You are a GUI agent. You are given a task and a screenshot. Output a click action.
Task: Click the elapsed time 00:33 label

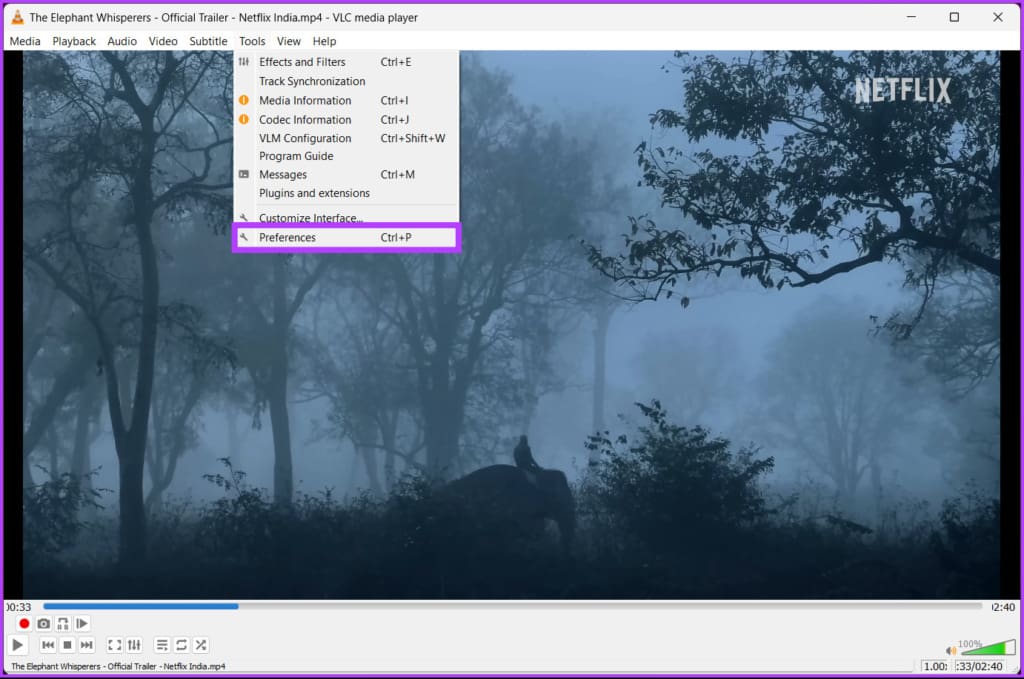click(x=19, y=607)
